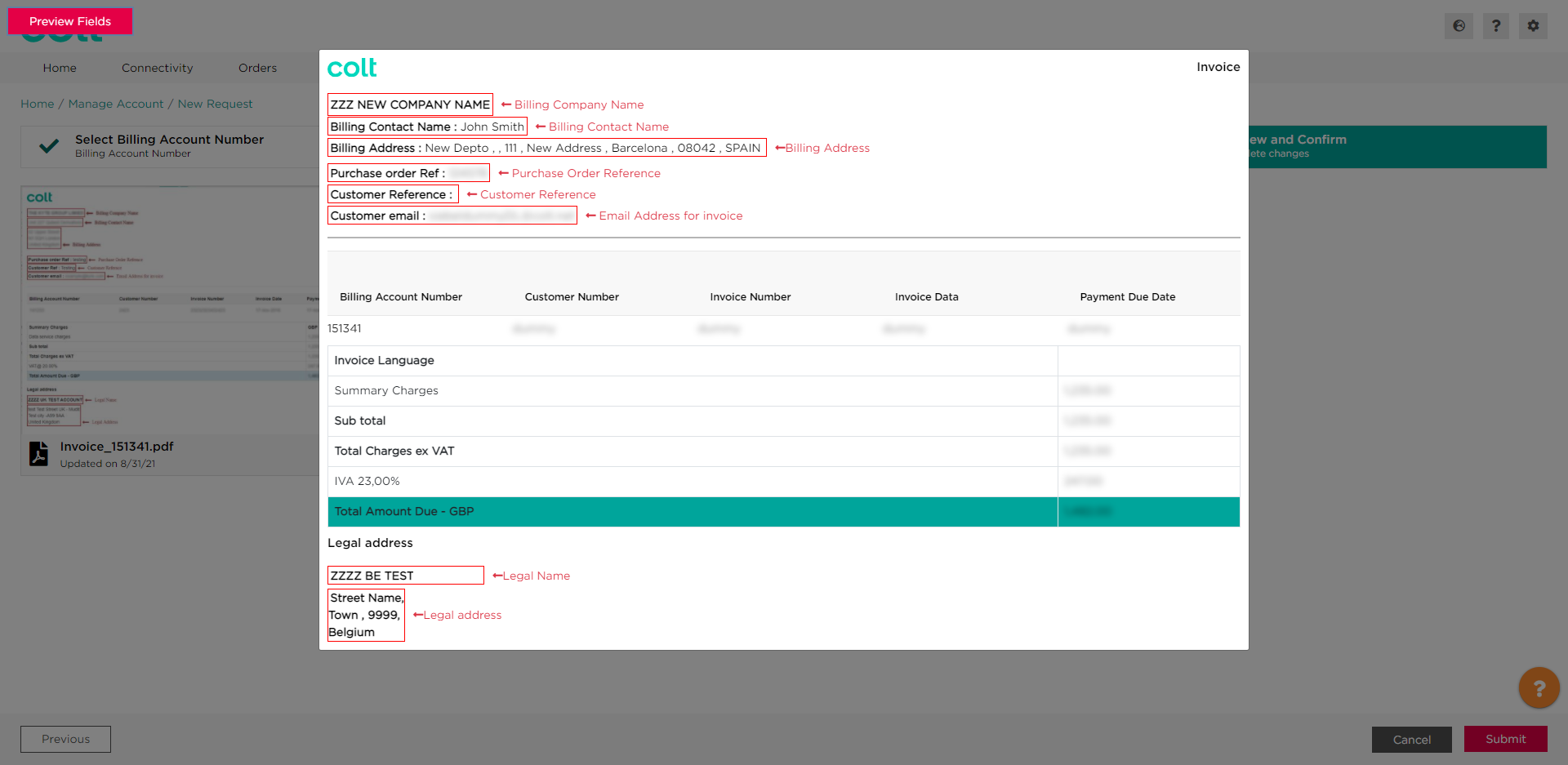Open the Orders menu

click(x=257, y=68)
